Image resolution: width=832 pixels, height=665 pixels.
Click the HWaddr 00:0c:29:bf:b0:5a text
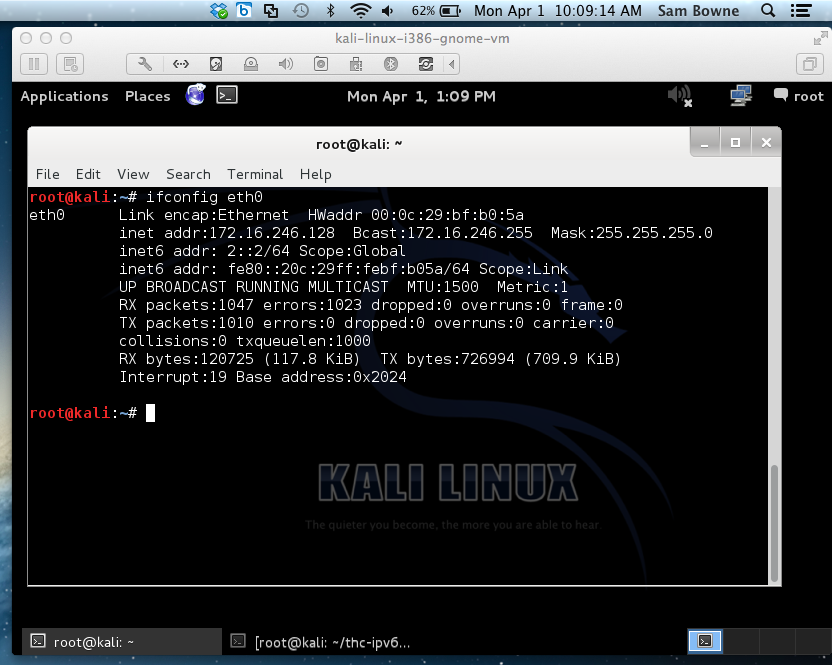[415, 215]
